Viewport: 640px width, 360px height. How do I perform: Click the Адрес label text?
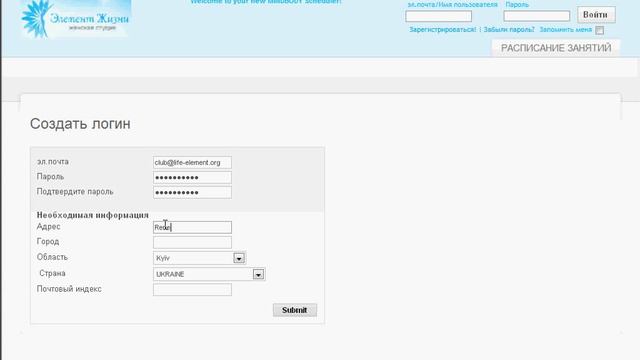49,227
